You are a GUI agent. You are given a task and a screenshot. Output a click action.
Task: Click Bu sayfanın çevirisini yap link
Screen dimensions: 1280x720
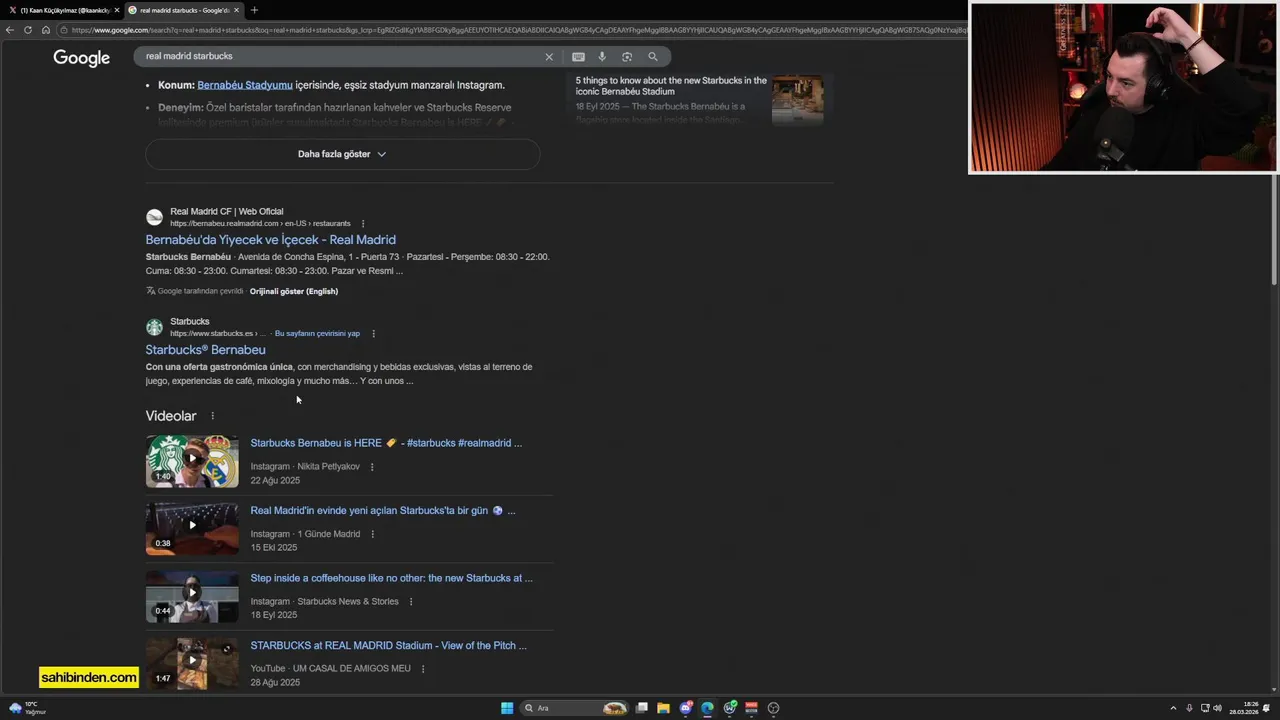(317, 333)
